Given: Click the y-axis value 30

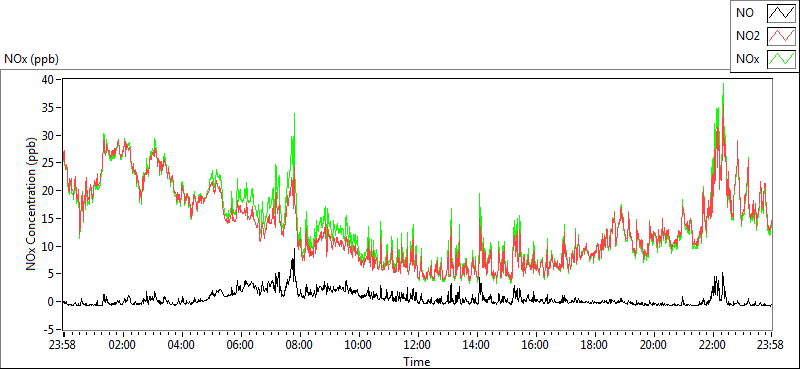Looking at the screenshot, I should point(48,135).
